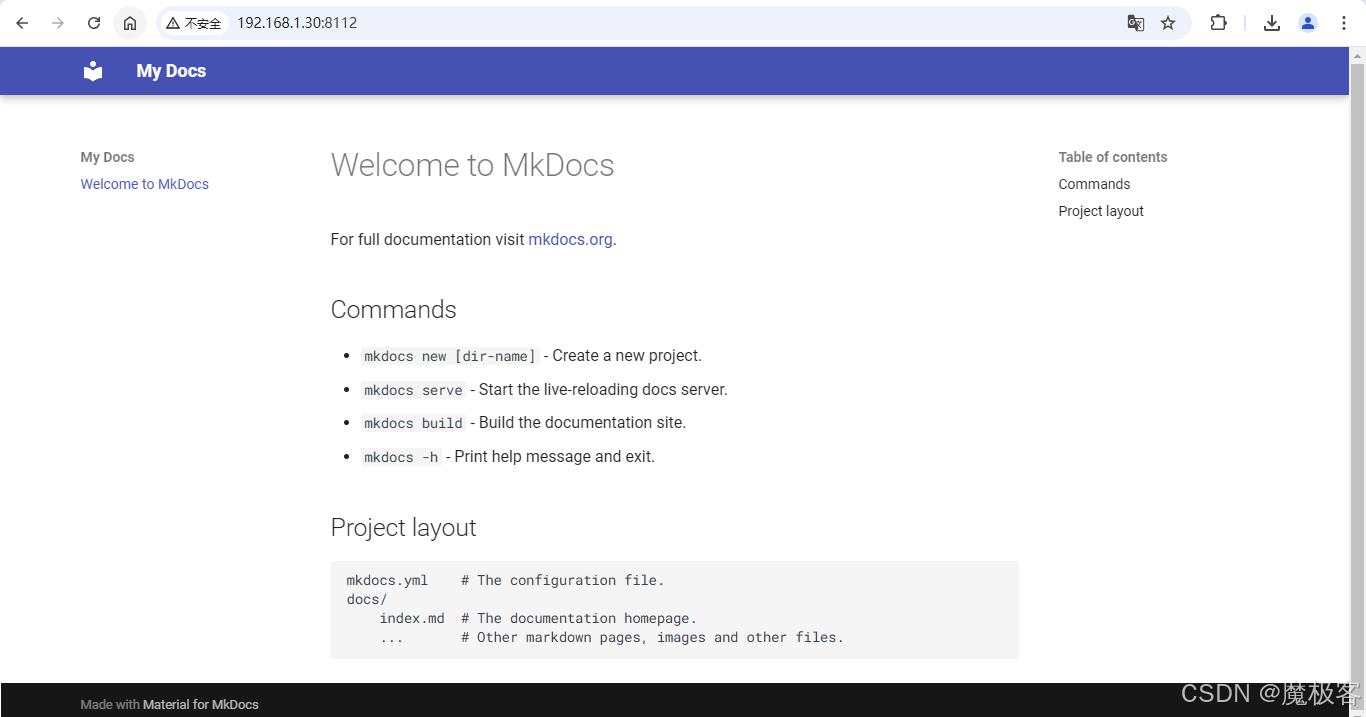Click the browser forward arrow

[58, 23]
